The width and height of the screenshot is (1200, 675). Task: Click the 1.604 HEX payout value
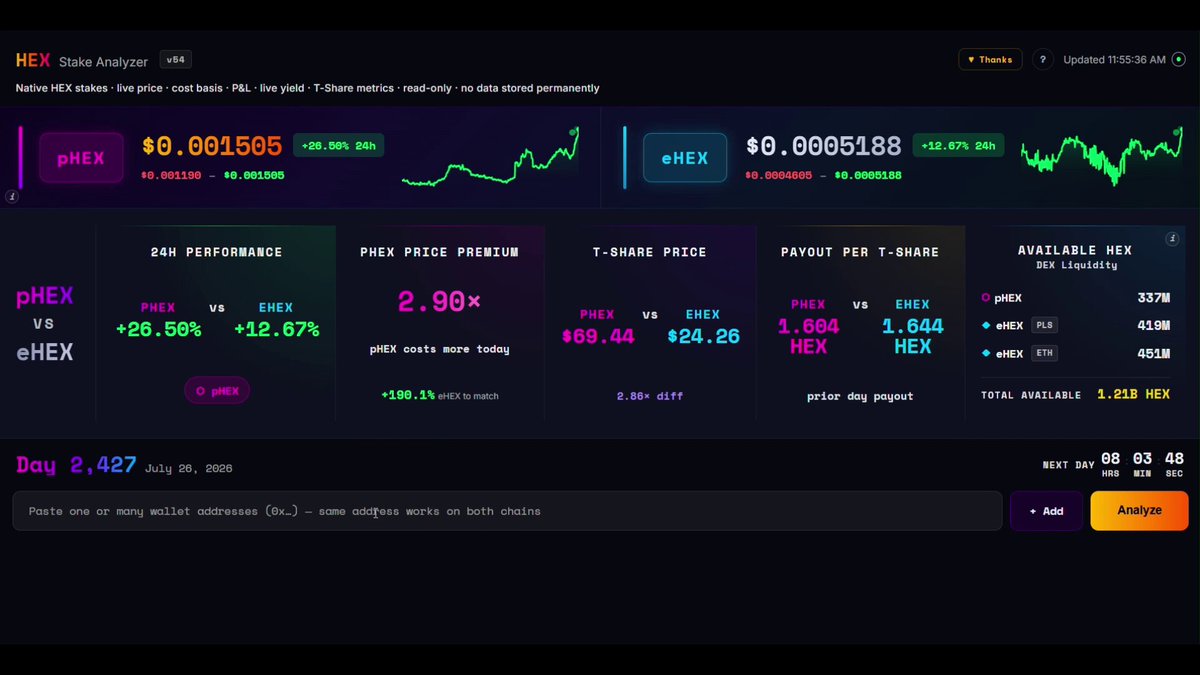(808, 337)
